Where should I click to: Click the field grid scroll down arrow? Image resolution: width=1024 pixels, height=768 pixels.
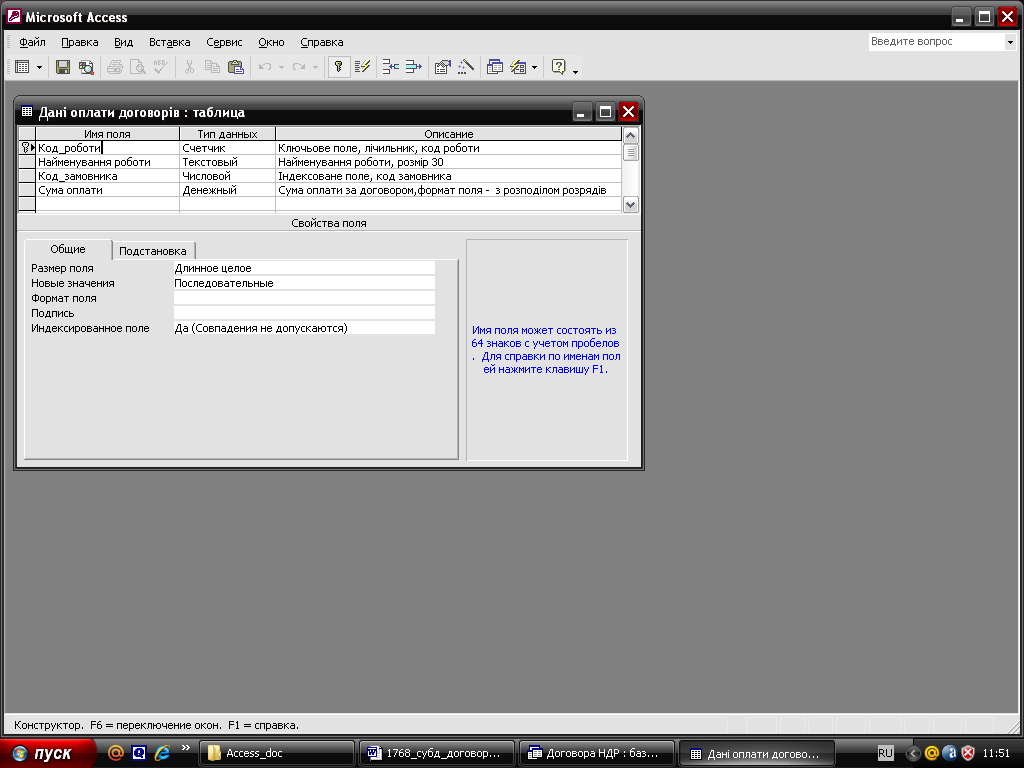tap(630, 204)
